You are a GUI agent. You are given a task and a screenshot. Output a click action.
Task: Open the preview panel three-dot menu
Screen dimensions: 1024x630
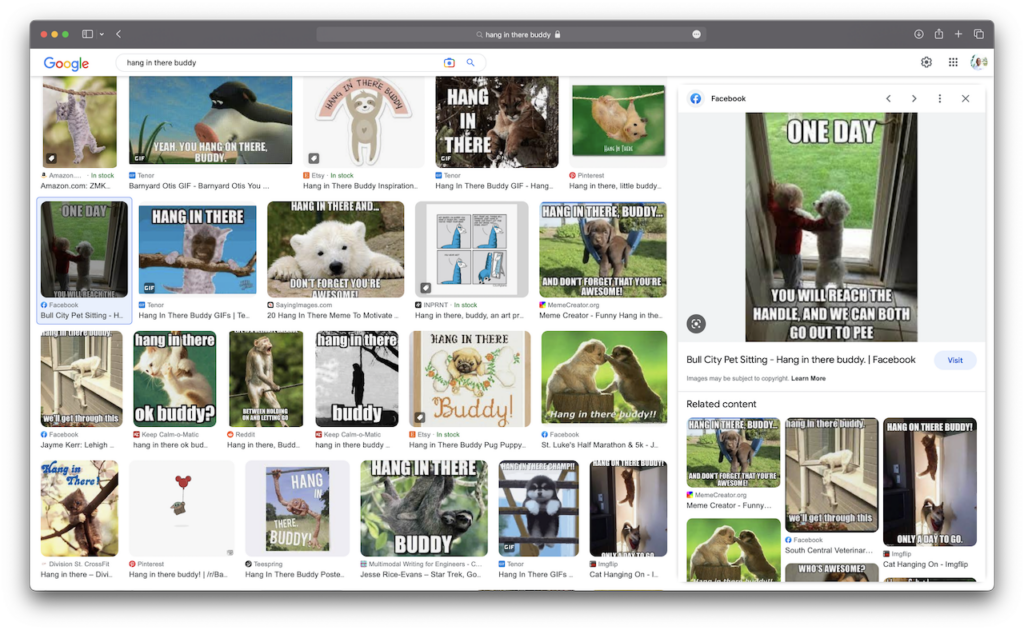click(x=939, y=99)
